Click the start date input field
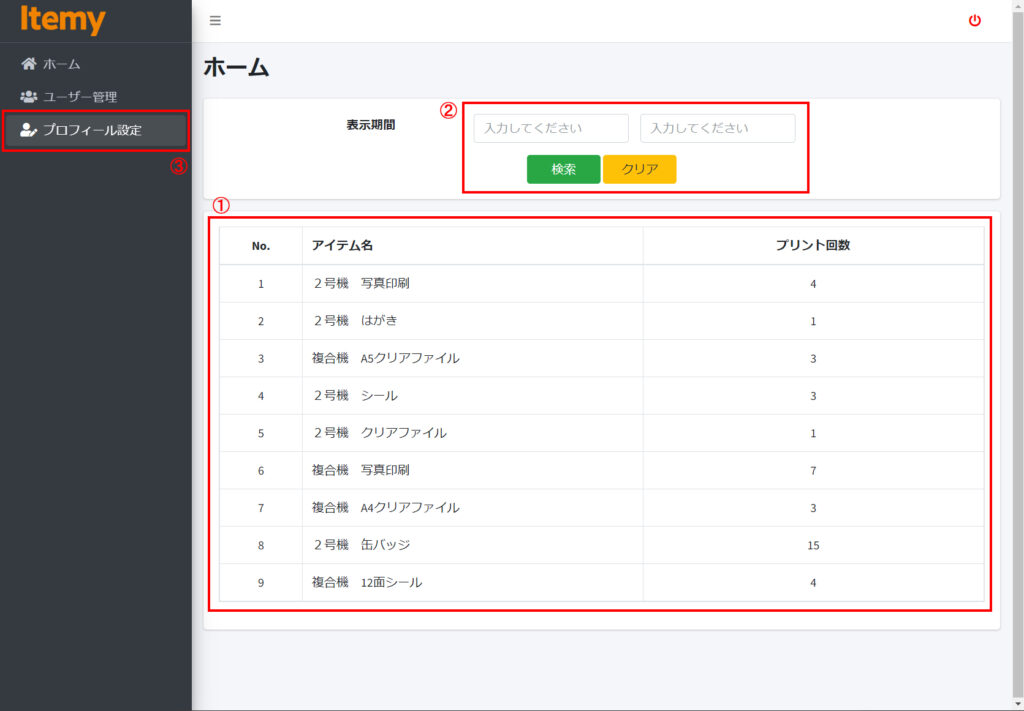Viewport: 1024px width, 711px height. [551, 128]
